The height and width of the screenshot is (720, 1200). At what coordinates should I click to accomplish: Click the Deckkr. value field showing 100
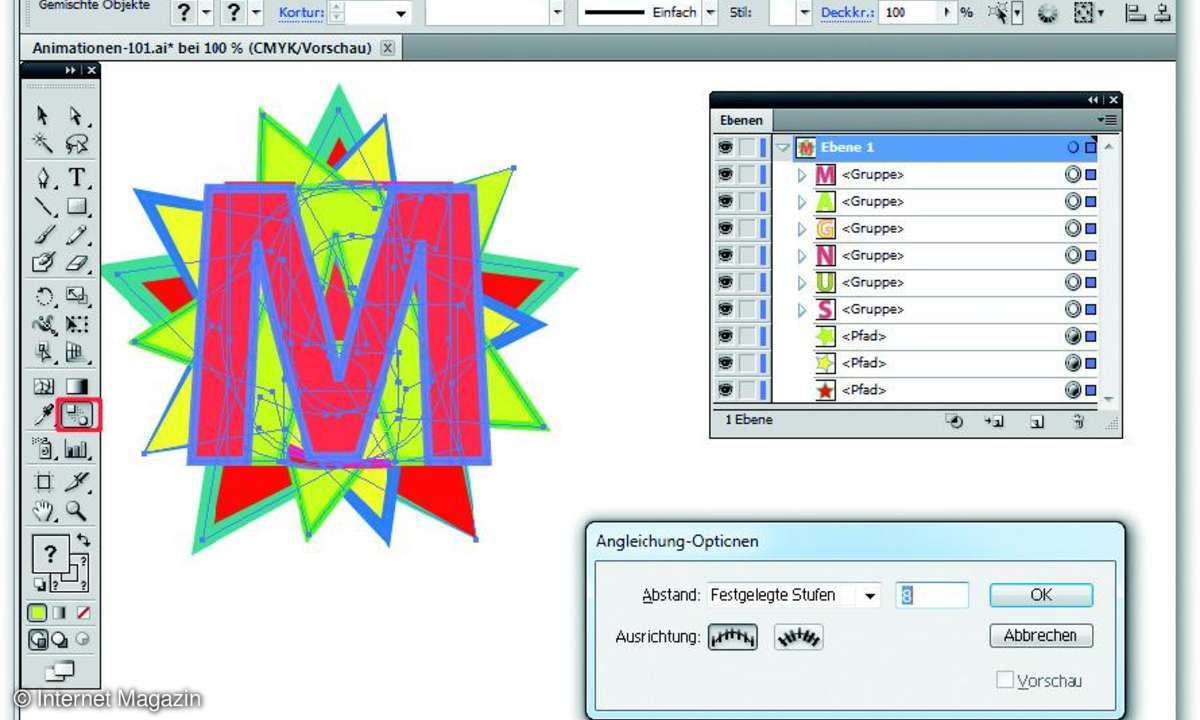(910, 13)
